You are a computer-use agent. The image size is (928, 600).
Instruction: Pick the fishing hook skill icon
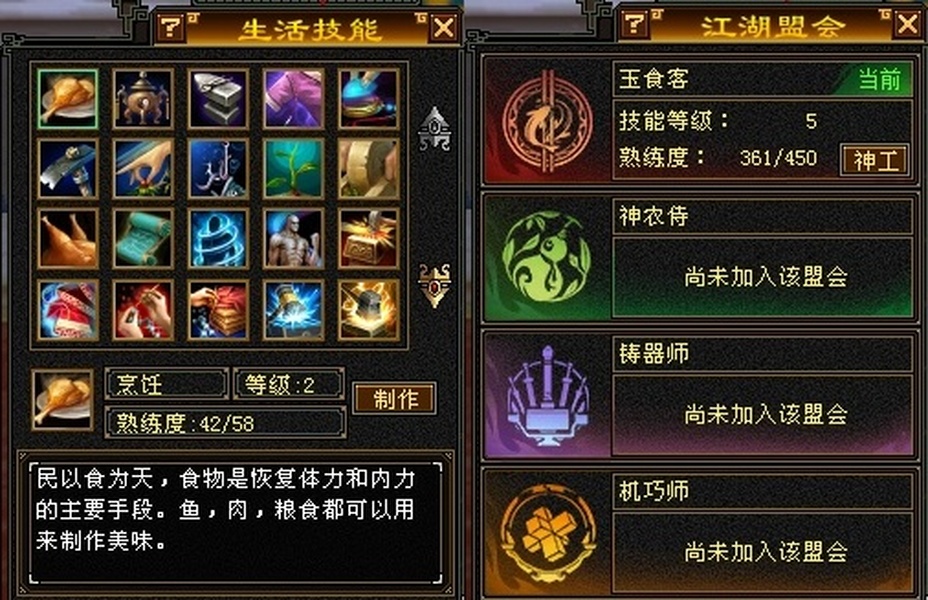click(218, 169)
